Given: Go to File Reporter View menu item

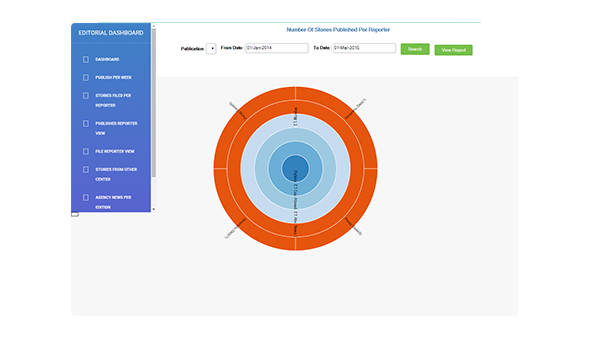Looking at the screenshot, I should click(115, 151).
